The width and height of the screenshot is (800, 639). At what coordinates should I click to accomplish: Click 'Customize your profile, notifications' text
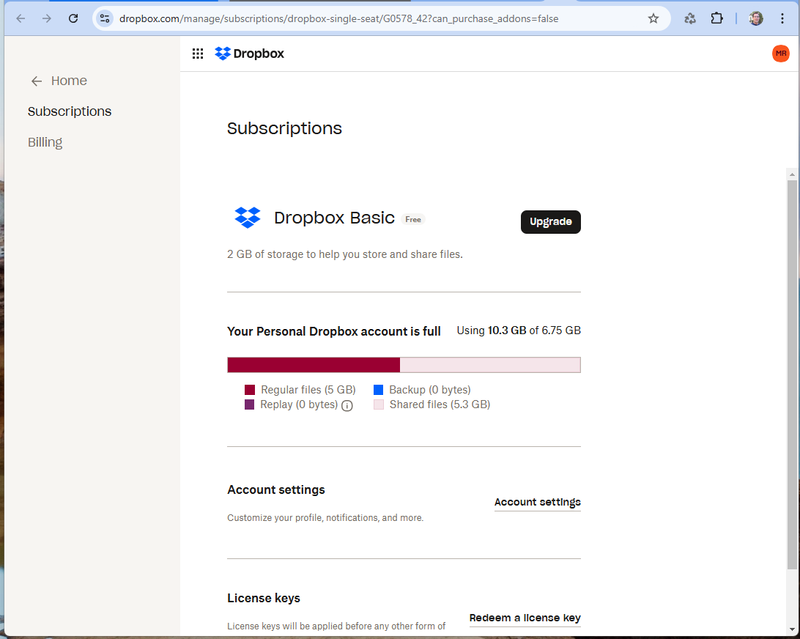[x=325, y=518]
